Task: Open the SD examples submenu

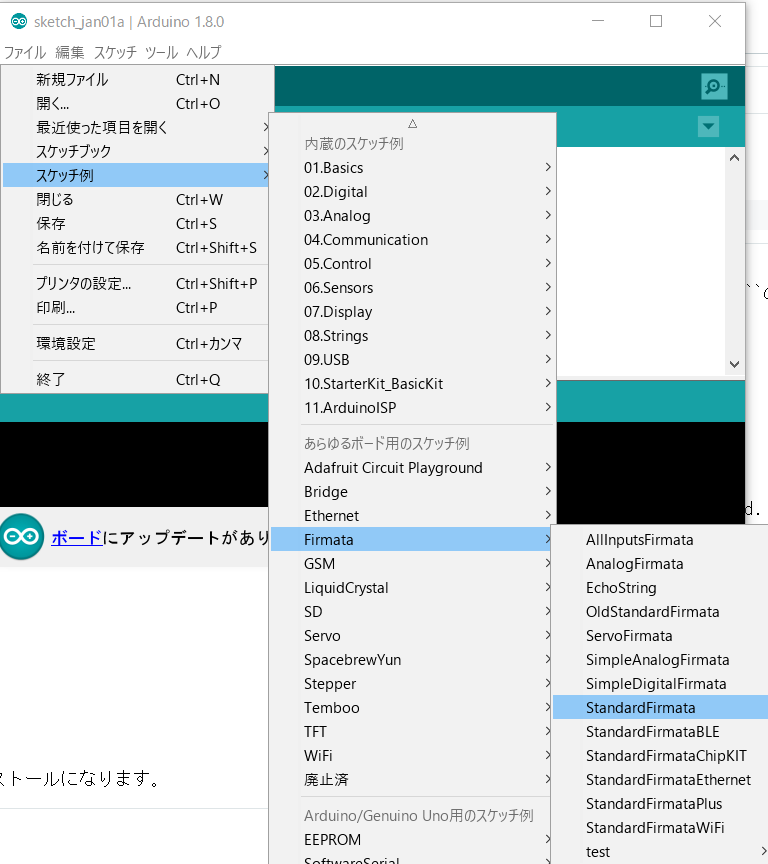Action: [412, 612]
